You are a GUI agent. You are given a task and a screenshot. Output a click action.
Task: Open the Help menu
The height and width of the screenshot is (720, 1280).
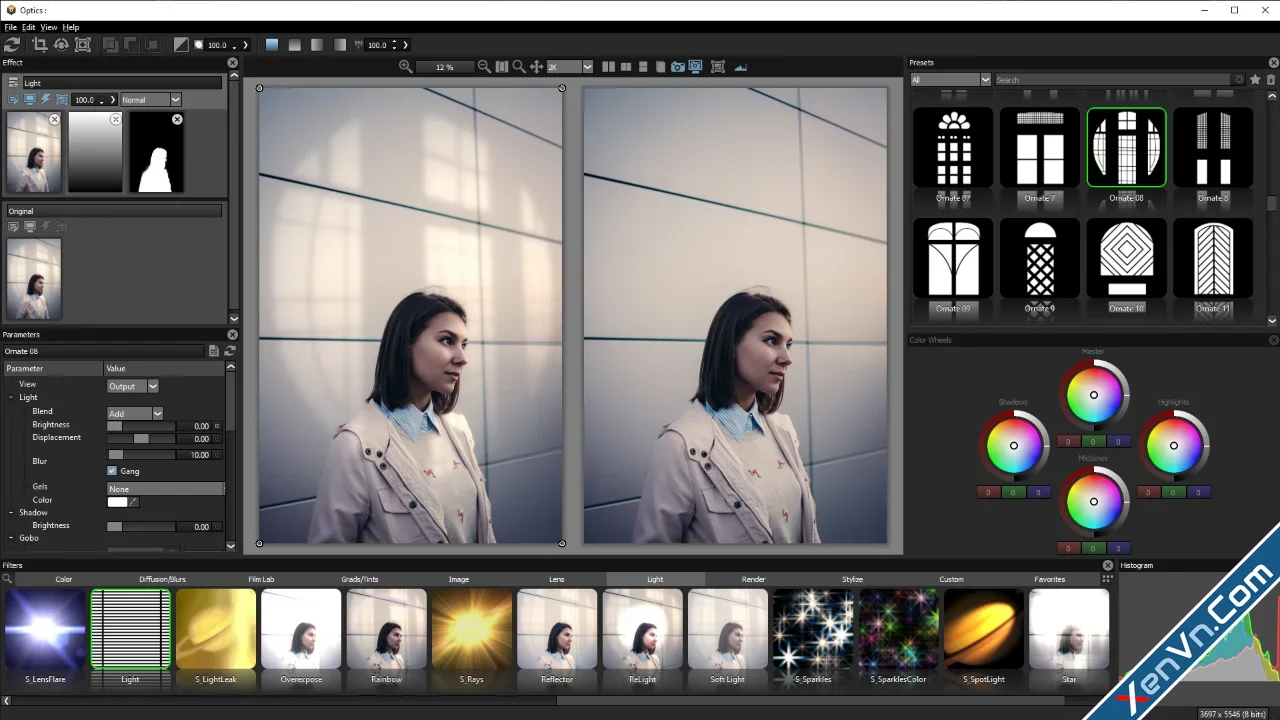click(x=71, y=27)
